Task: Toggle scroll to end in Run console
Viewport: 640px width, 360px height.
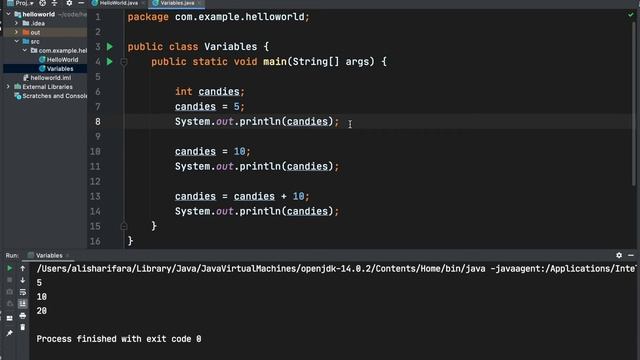Action: [x=23, y=303]
